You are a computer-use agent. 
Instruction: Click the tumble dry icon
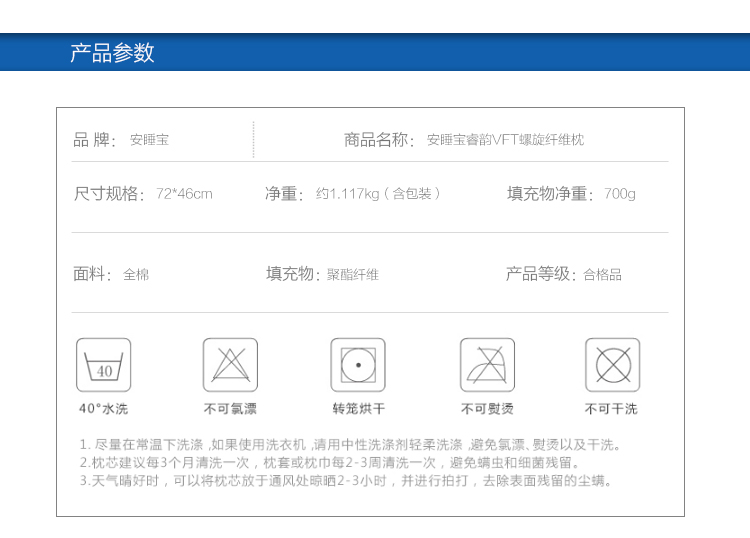(x=358, y=365)
